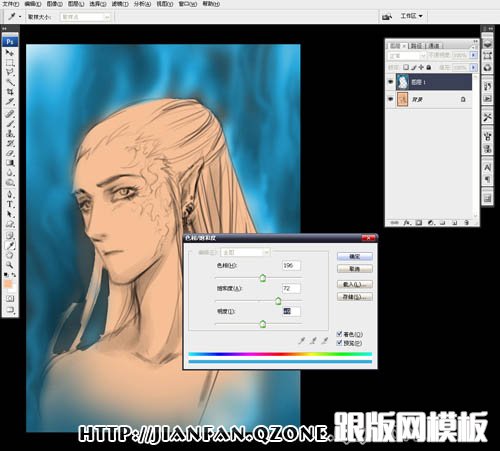Select the Hand tool
This screenshot has height=451, width=500.
pyautogui.click(x=10, y=255)
